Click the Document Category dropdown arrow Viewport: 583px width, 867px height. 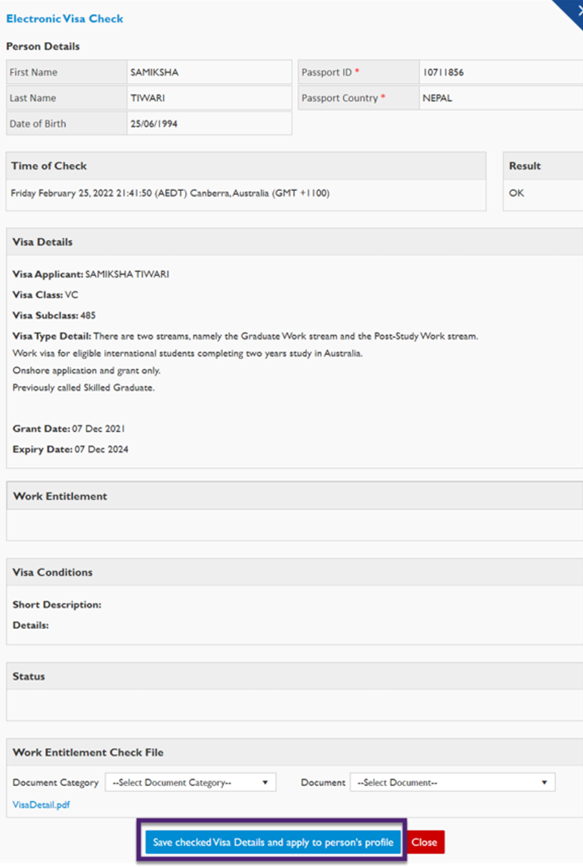tap(265, 782)
